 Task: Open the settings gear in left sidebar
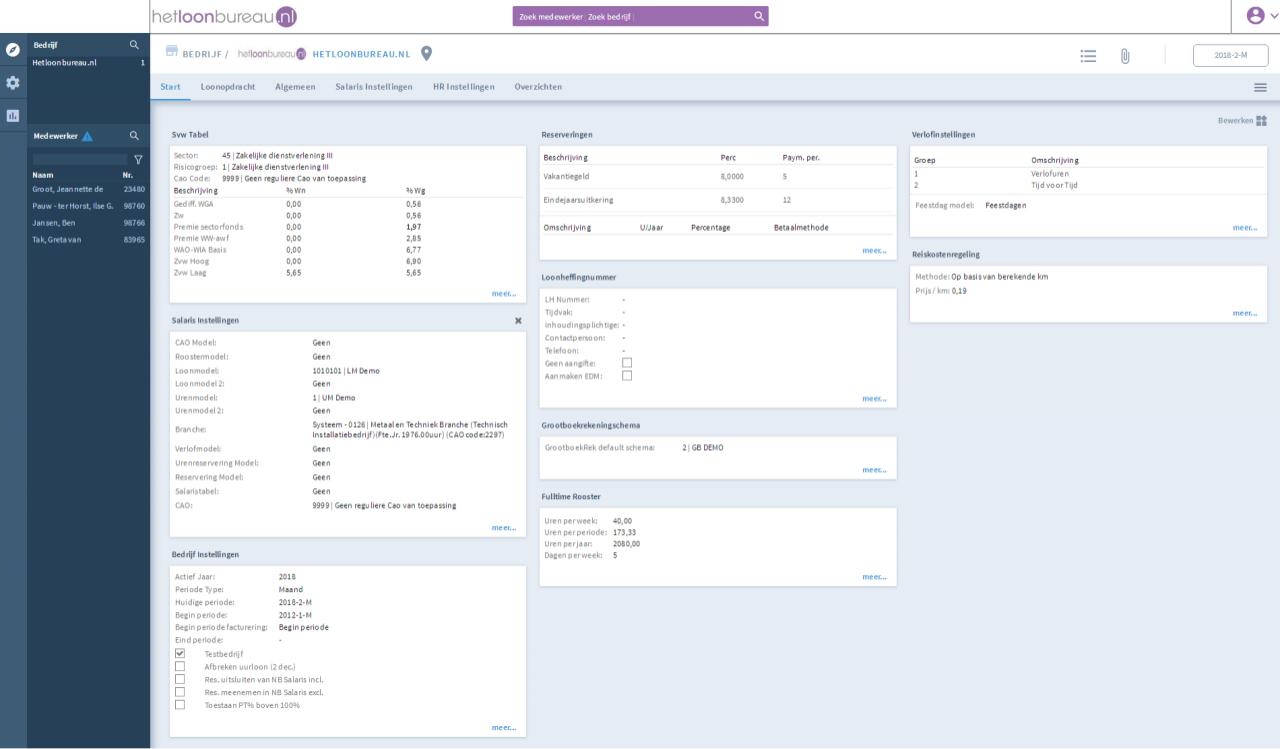click(x=13, y=83)
